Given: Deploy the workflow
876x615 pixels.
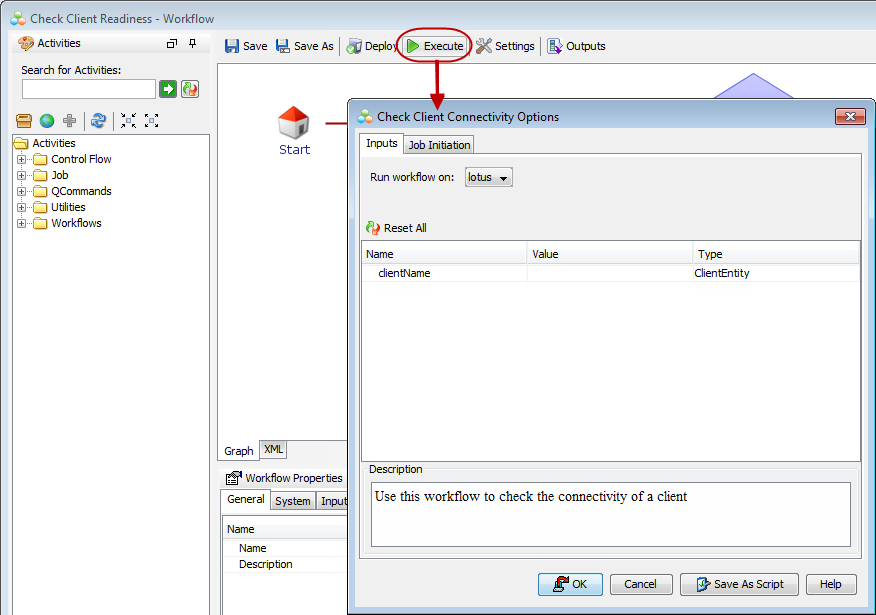Looking at the screenshot, I should 371,46.
